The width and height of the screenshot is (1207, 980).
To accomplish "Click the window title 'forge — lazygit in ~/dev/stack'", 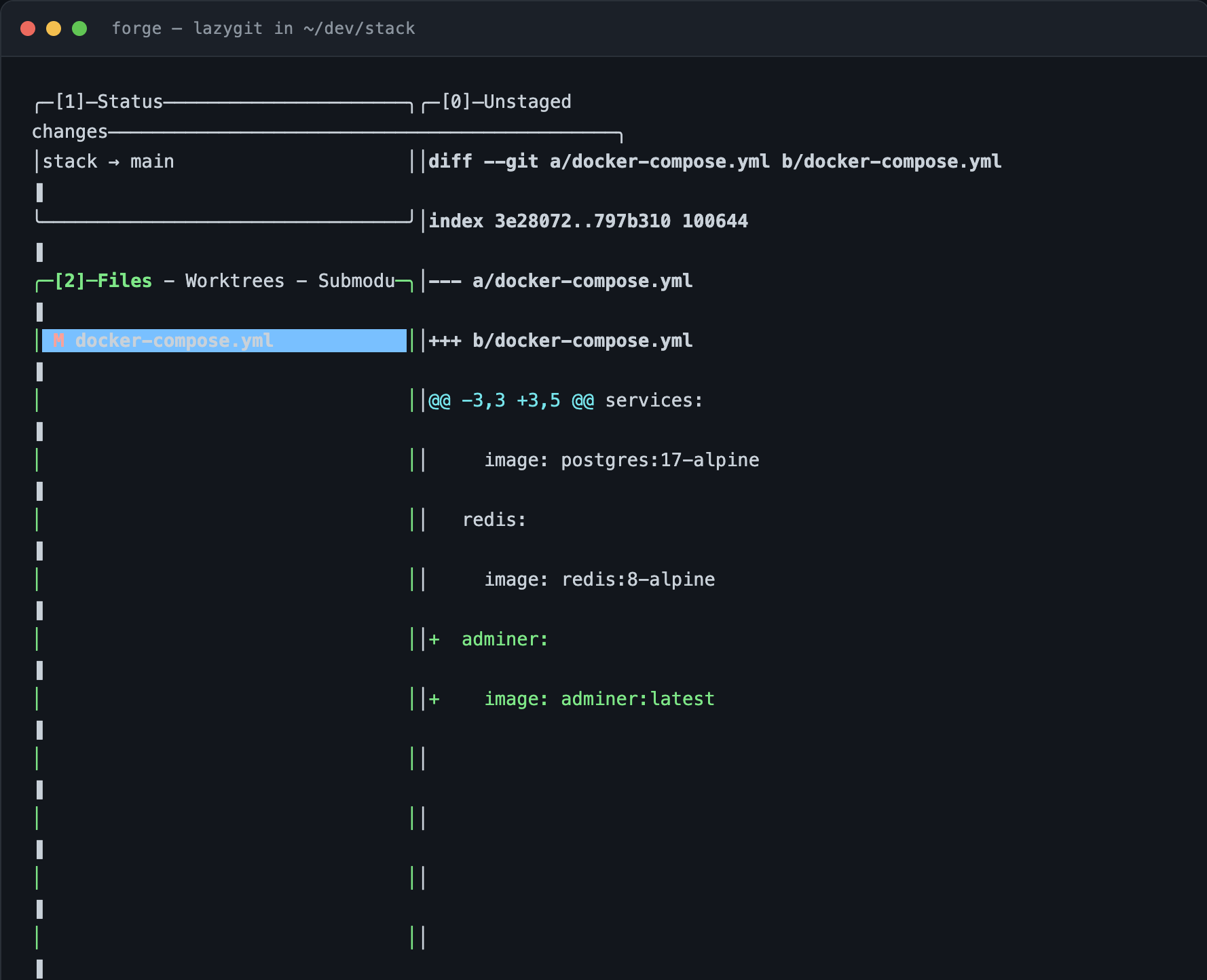I will coord(263,29).
